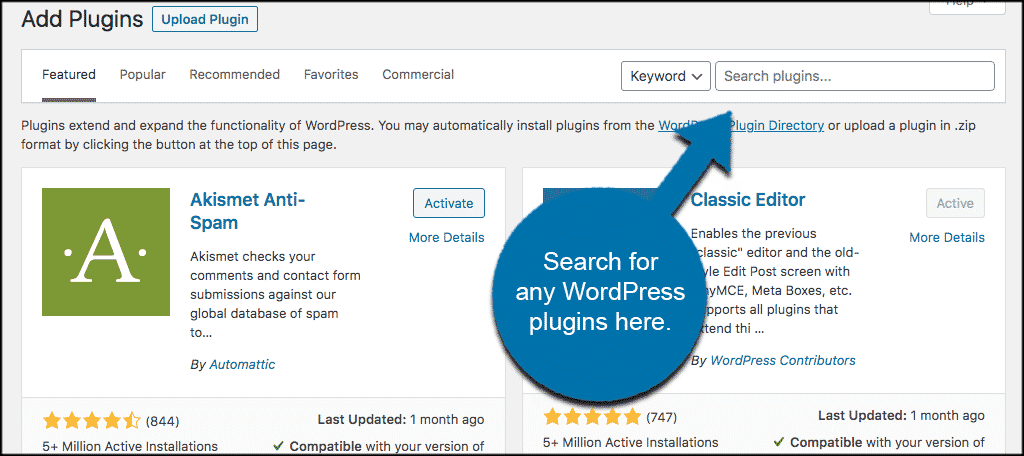Open the Featured plugins tab

click(69, 74)
